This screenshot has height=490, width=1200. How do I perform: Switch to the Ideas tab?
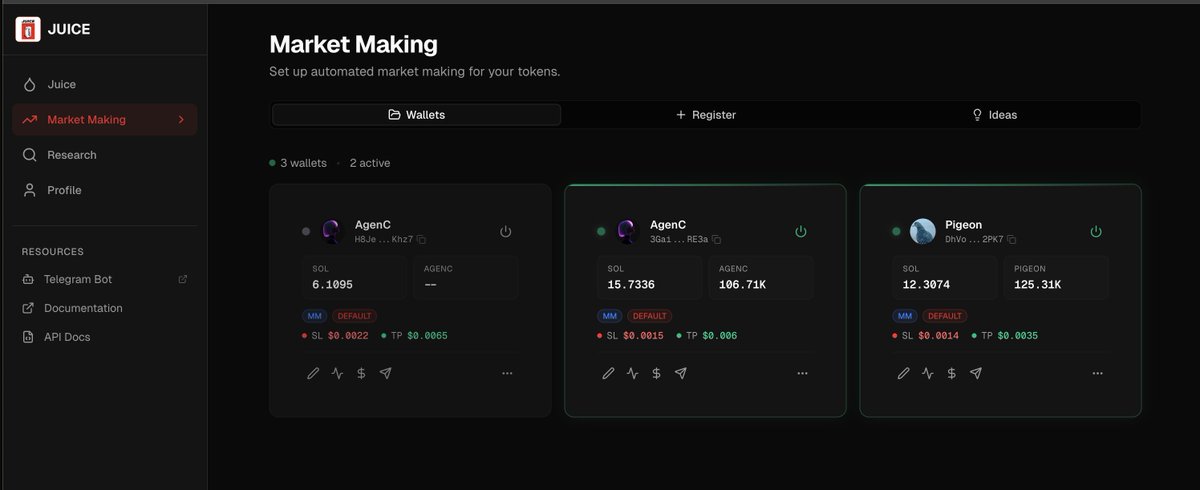(x=994, y=115)
